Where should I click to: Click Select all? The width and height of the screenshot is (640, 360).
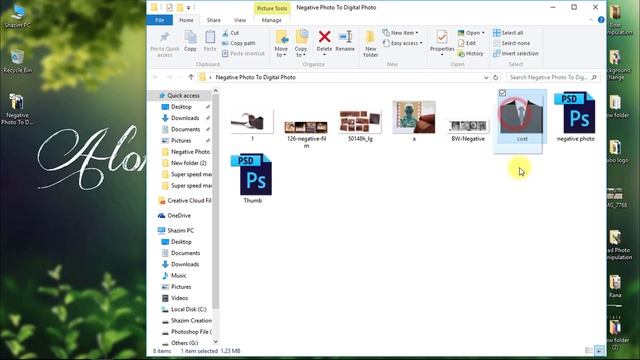508,33
